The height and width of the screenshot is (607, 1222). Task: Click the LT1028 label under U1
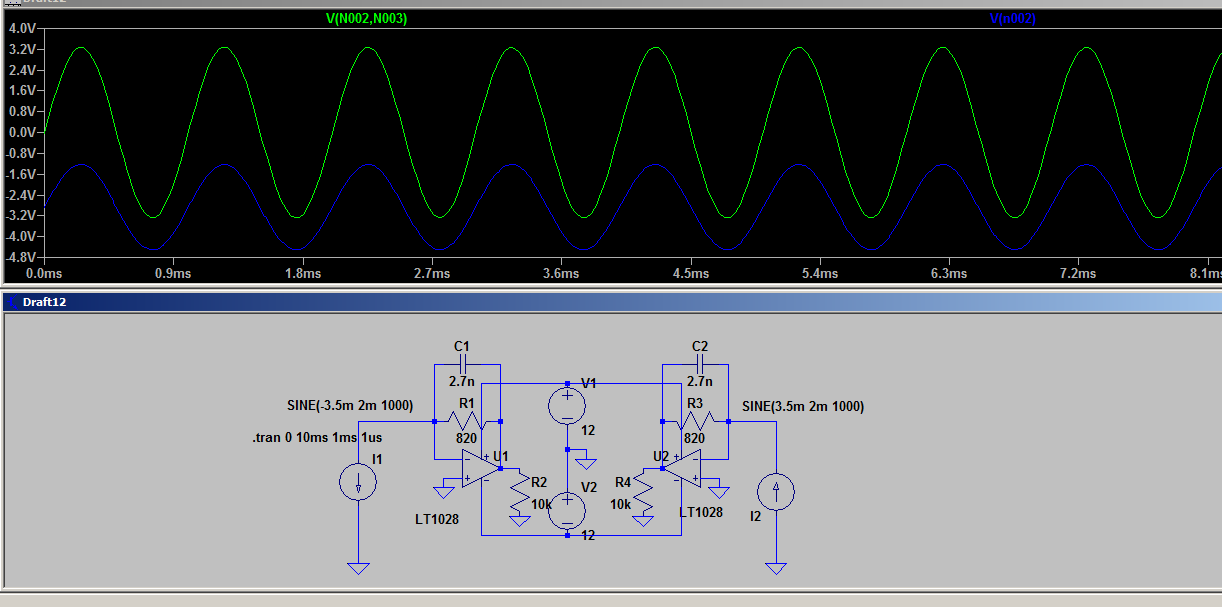[x=437, y=519]
